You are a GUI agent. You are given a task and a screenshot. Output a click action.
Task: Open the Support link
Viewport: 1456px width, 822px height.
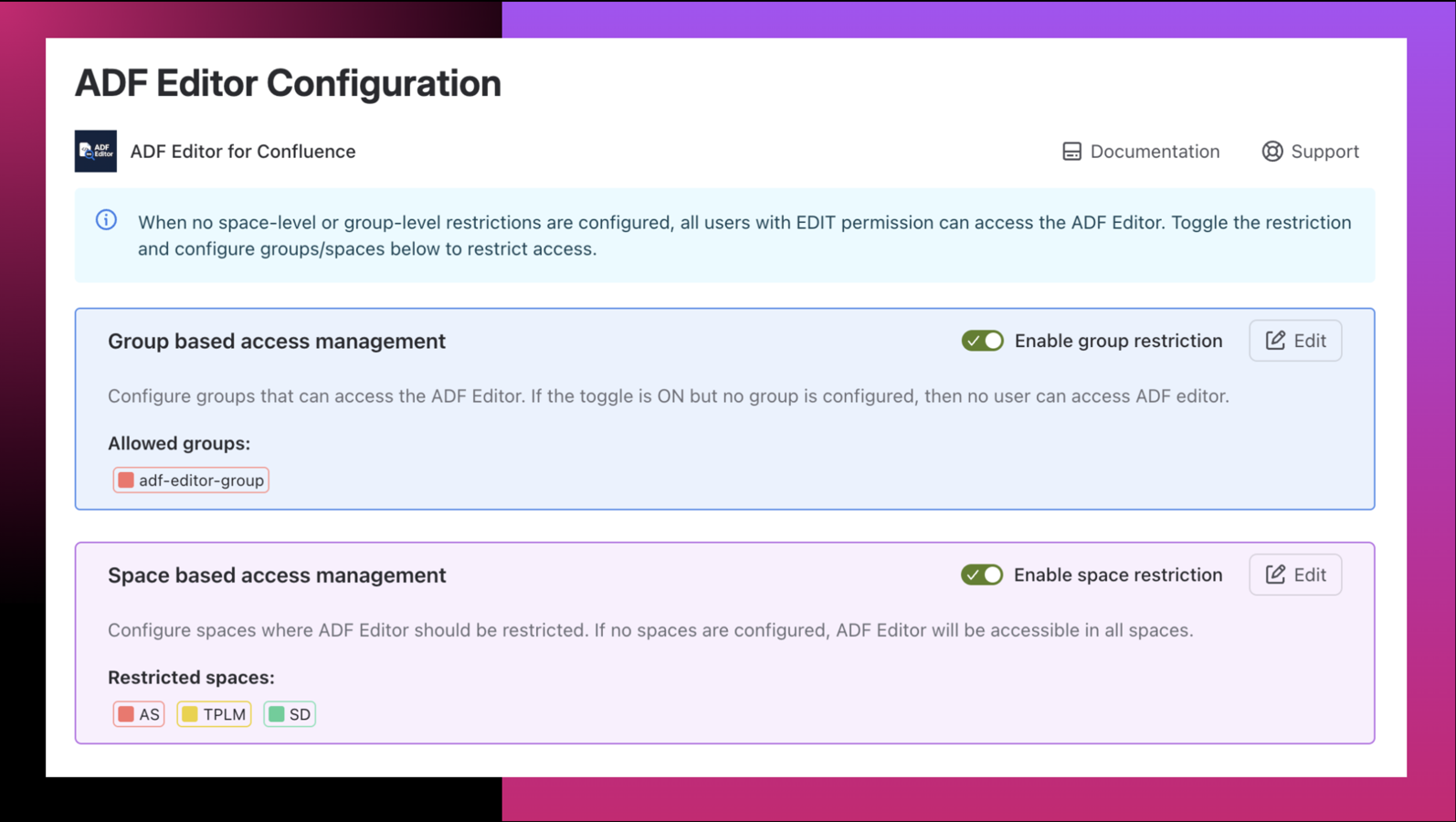coord(1311,152)
